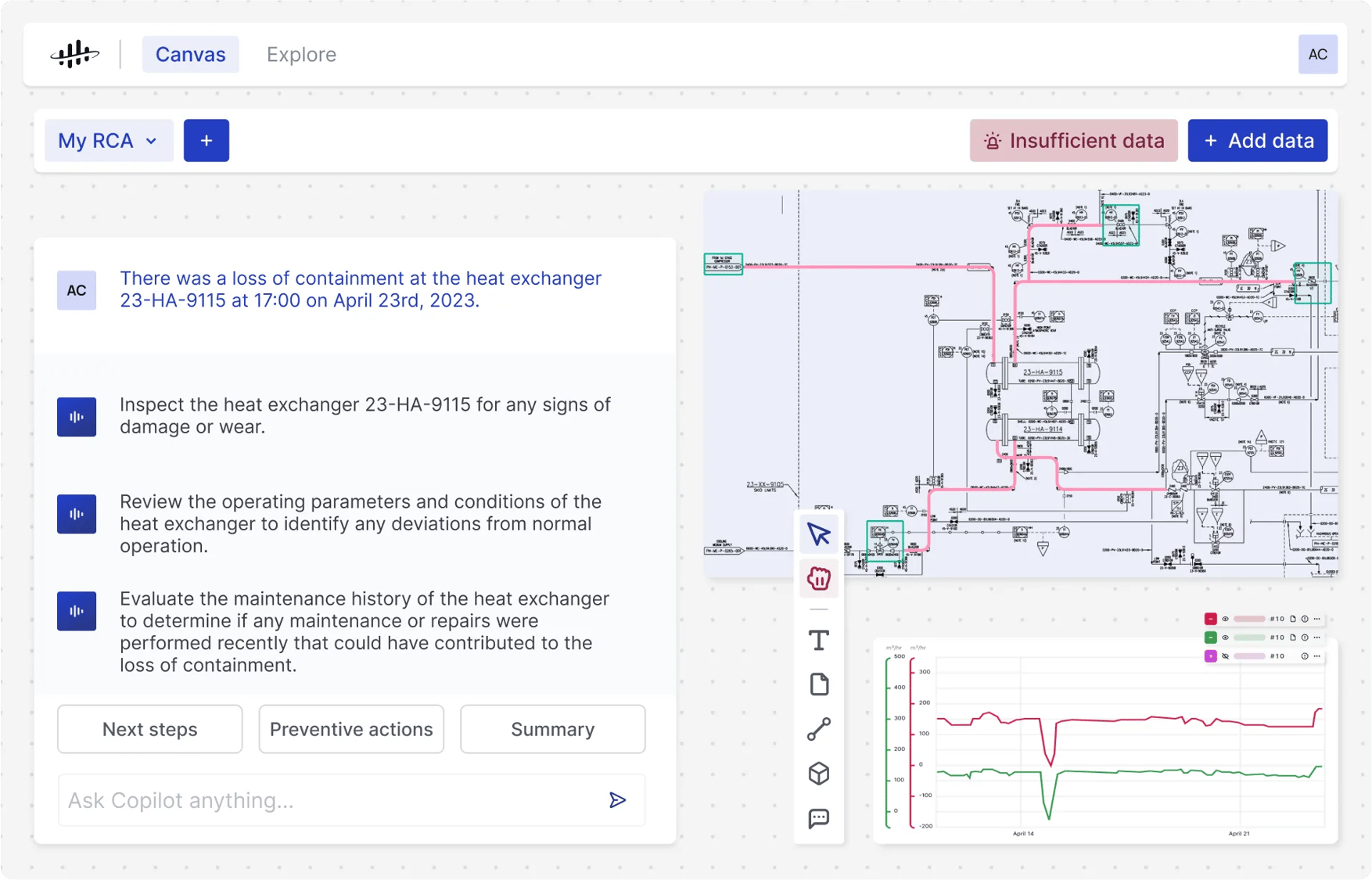Open the red series document icon
Screen dimensions: 1372x880
tap(1293, 619)
